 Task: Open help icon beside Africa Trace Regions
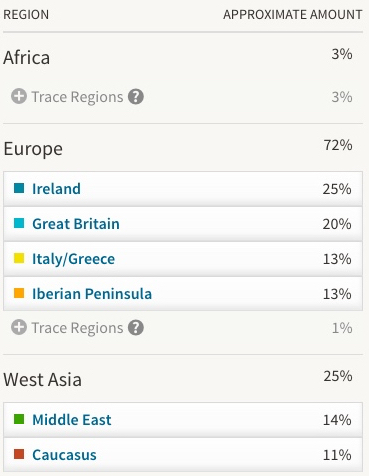click(136, 97)
